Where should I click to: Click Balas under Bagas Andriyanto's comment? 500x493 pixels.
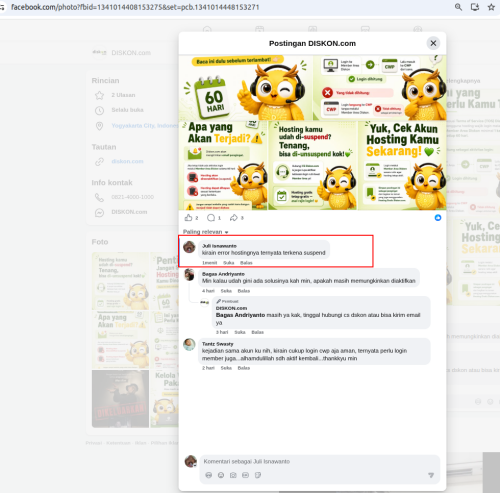(x=244, y=291)
